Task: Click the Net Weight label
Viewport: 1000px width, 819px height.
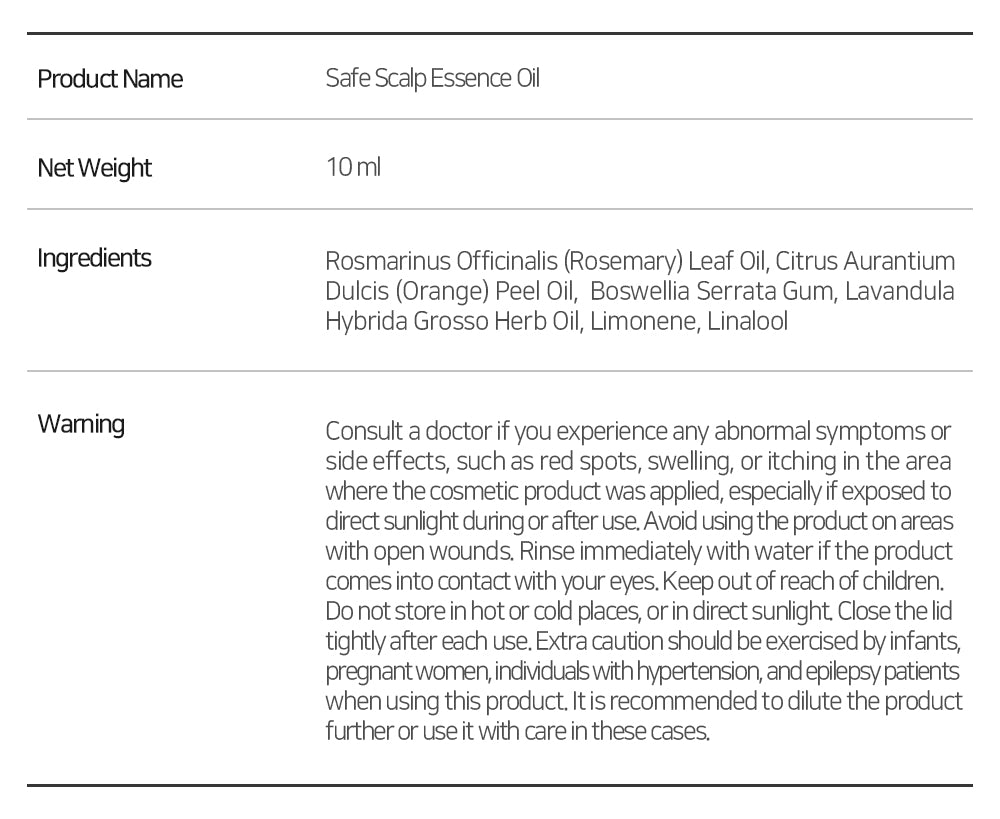Action: point(94,168)
